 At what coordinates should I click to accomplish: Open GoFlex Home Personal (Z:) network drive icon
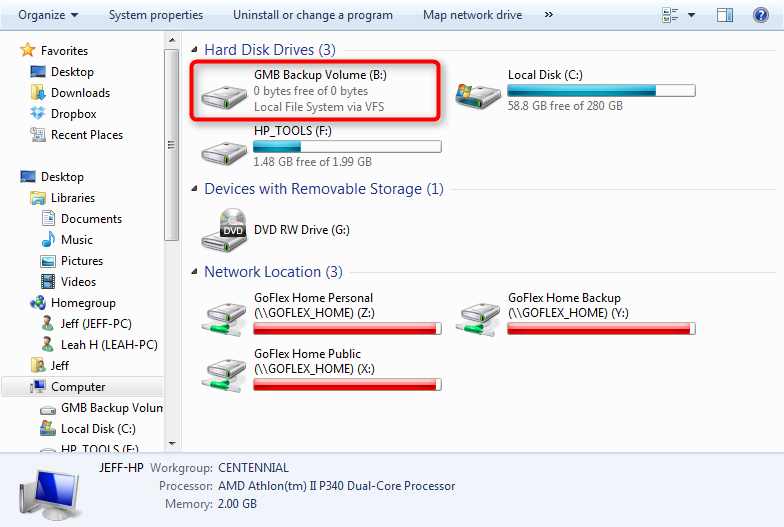pyautogui.click(x=224, y=320)
